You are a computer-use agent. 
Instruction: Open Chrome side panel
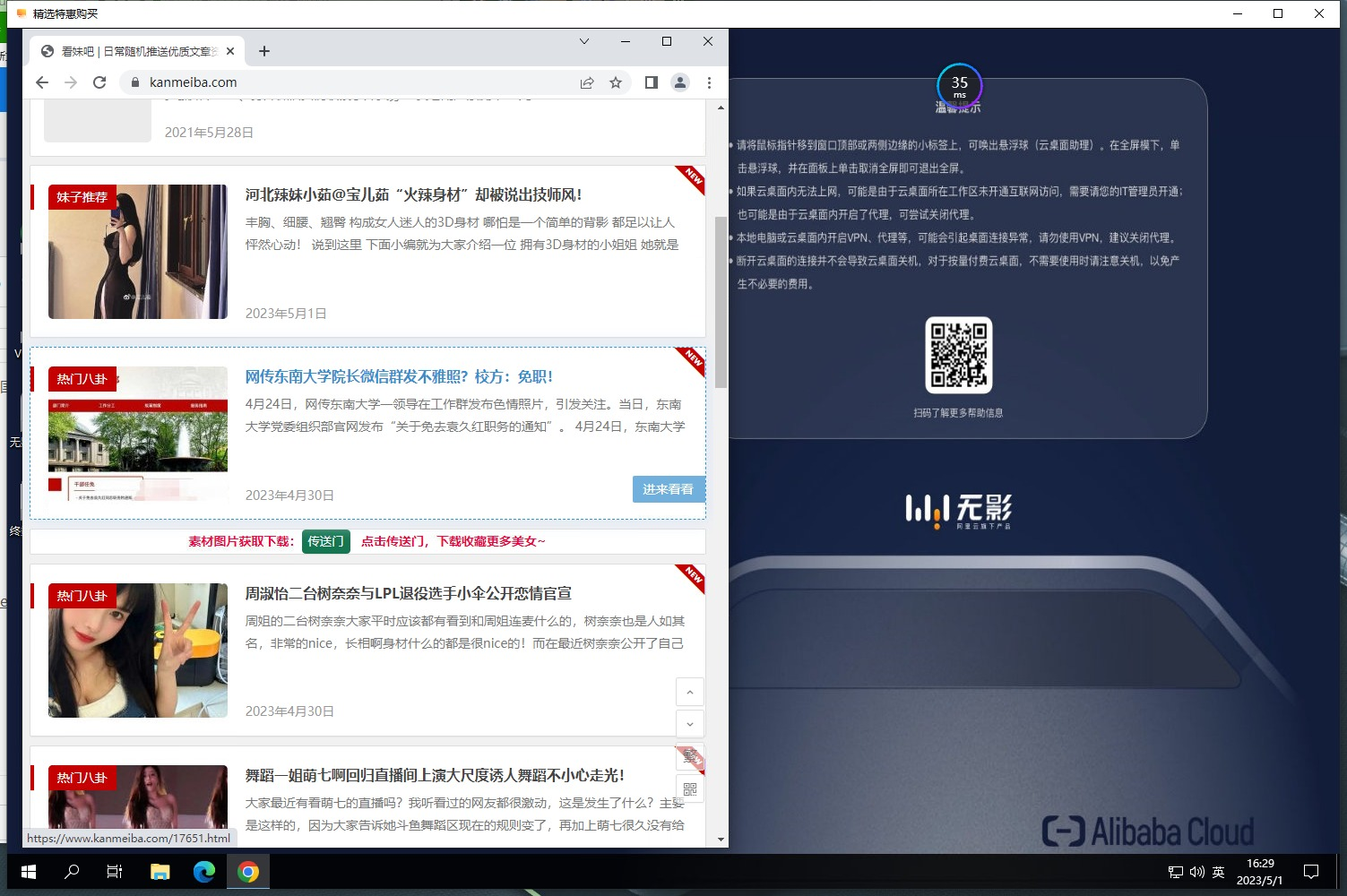click(x=652, y=82)
